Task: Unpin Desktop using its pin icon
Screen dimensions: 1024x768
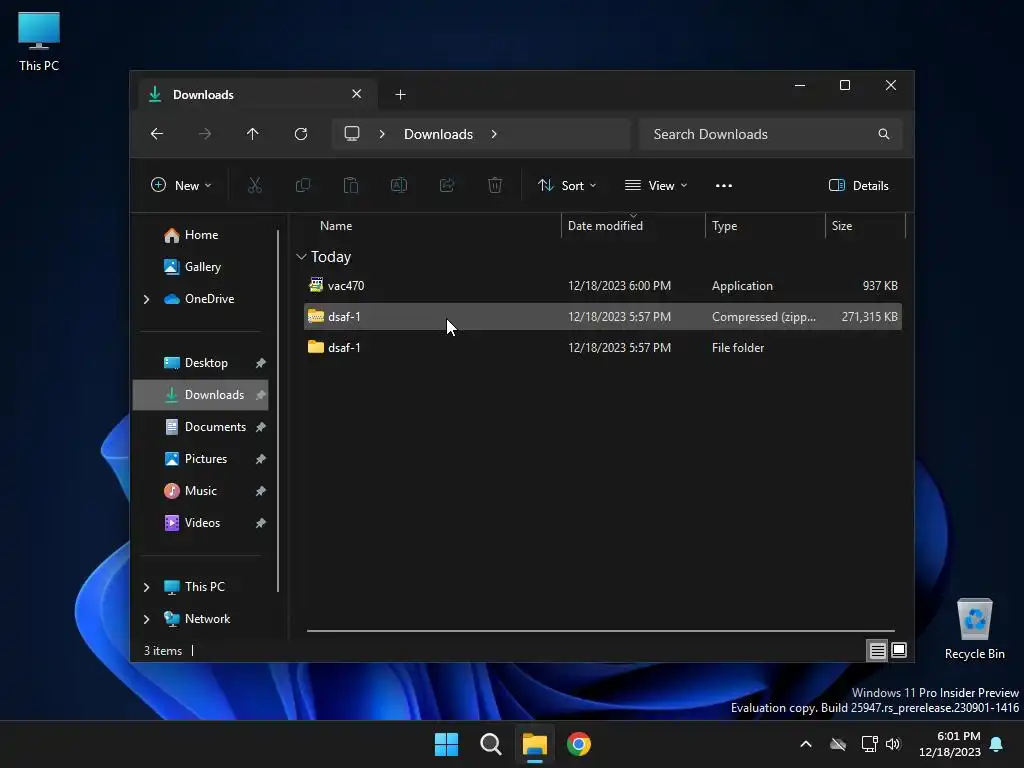Action: point(261,363)
